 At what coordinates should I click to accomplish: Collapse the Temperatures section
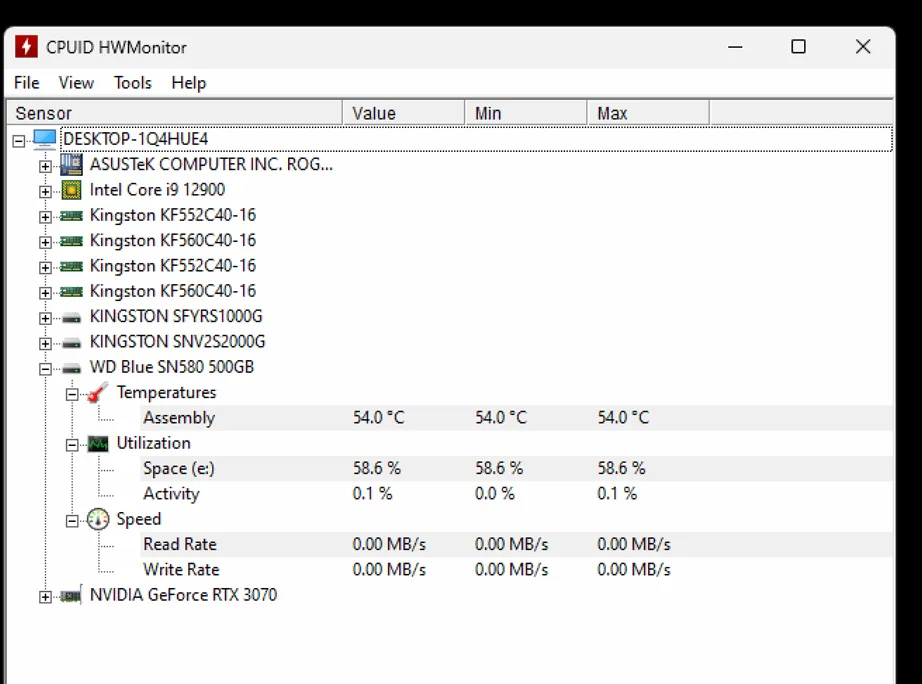(71, 394)
